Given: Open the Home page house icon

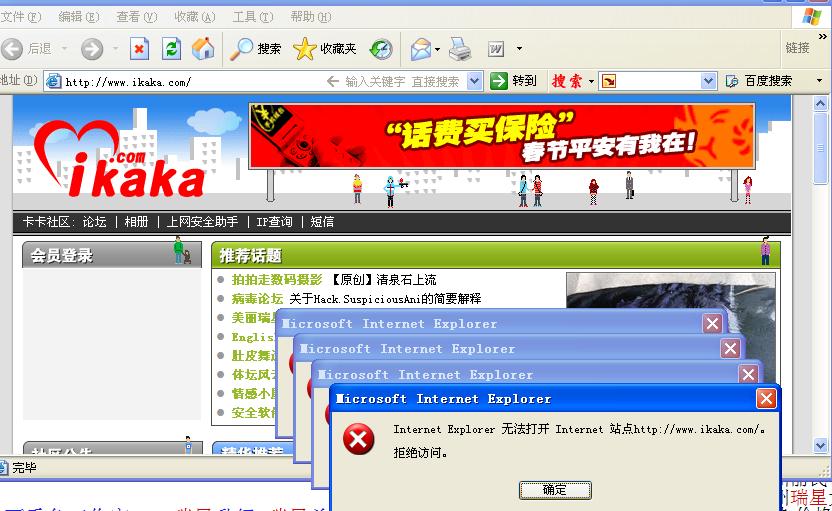Looking at the screenshot, I should tap(203, 49).
